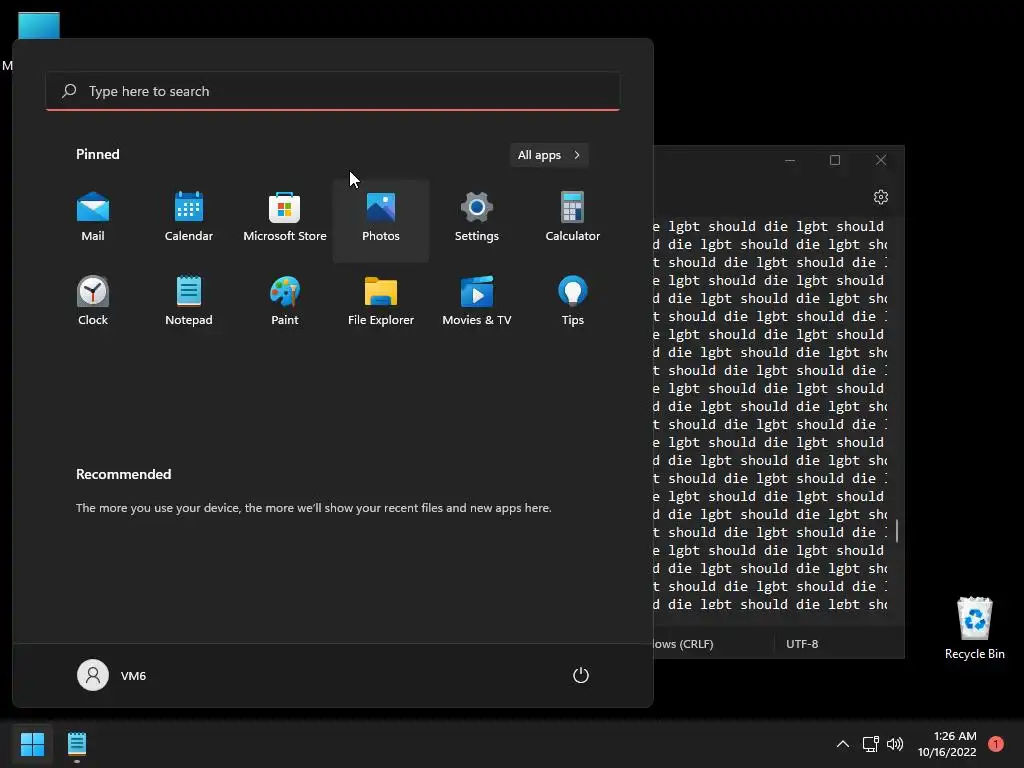Launch the Calendar pinned app
The image size is (1024, 768).
click(x=189, y=217)
